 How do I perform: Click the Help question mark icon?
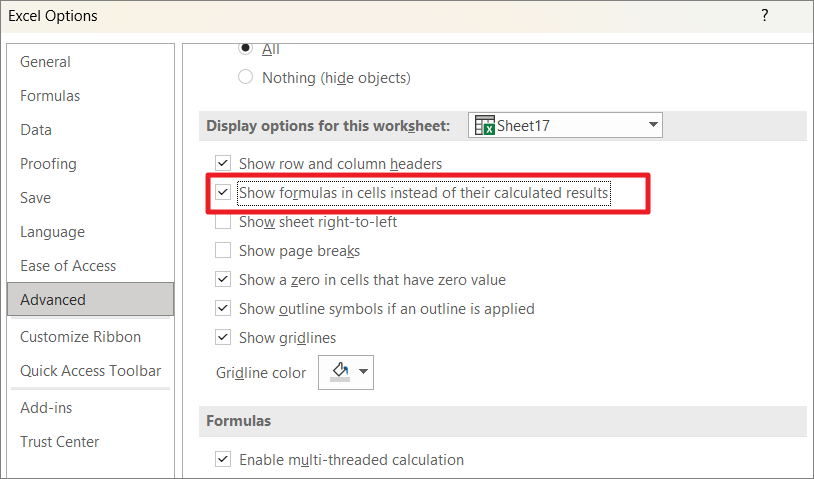(x=765, y=16)
